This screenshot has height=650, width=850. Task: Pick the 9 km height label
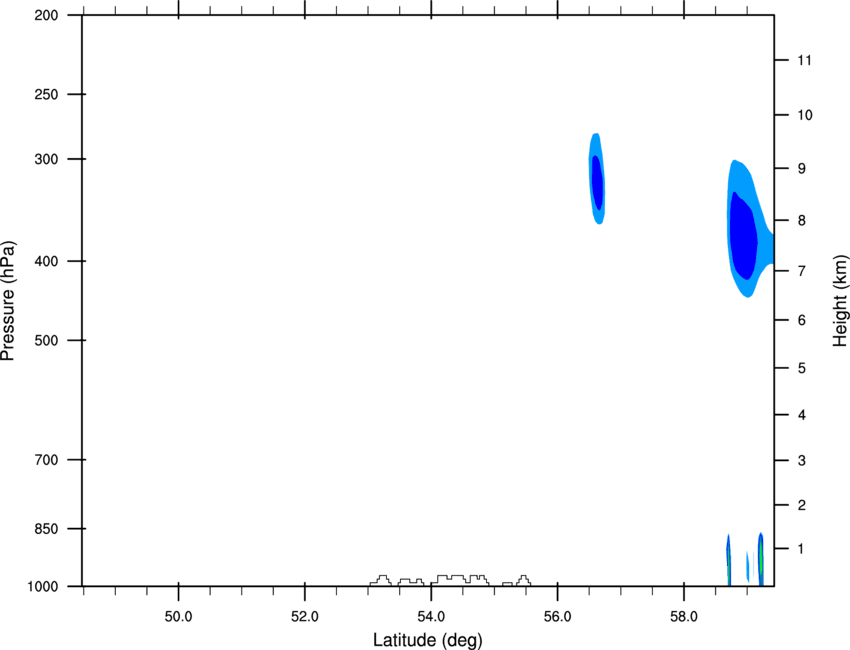(x=802, y=169)
